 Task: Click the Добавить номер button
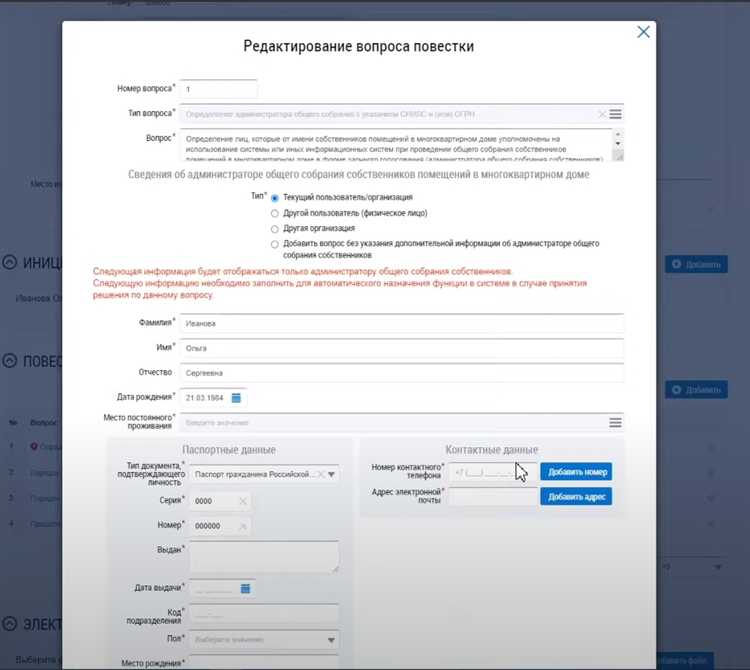(x=576, y=472)
